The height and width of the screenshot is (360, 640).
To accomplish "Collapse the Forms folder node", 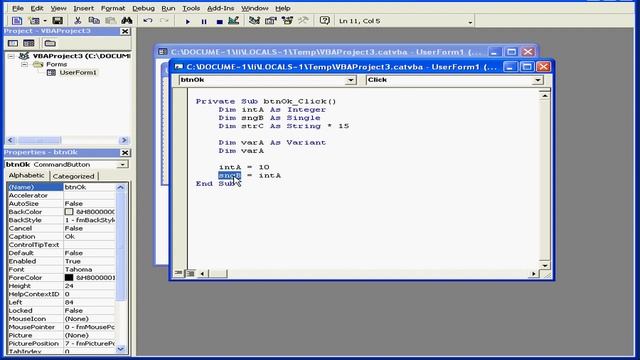I will tap(24, 64).
